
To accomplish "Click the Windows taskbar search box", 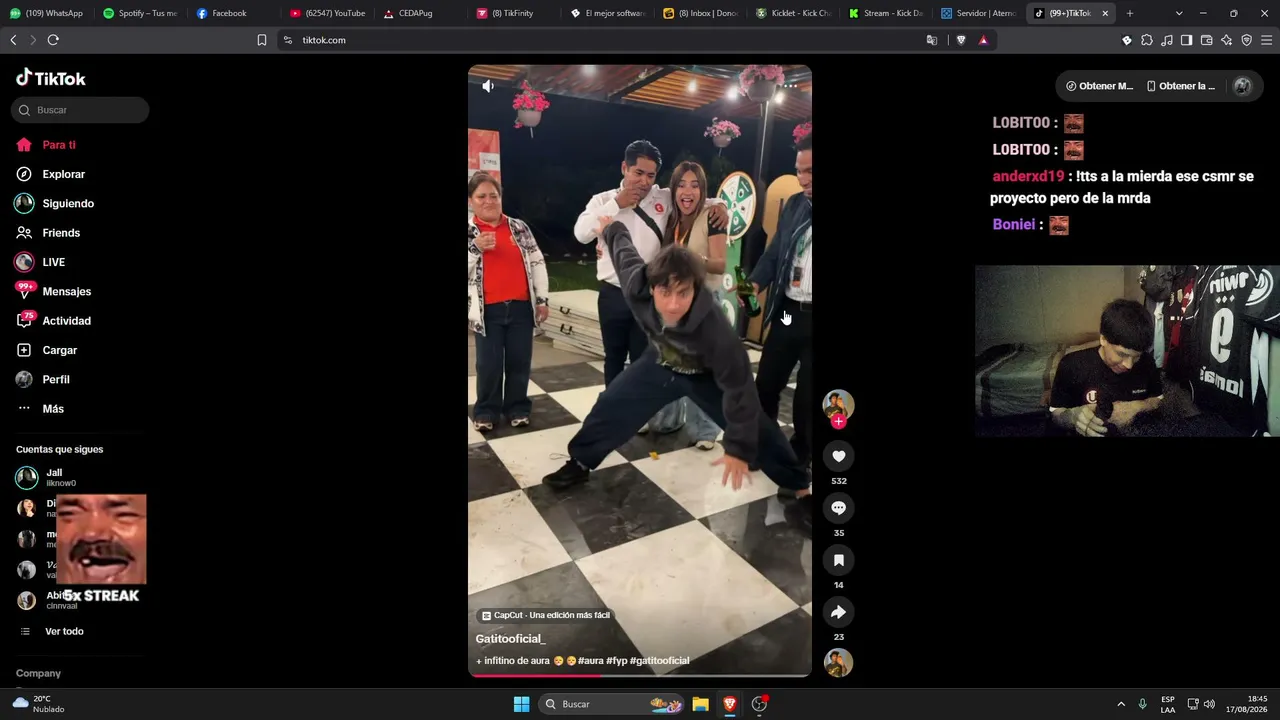I will click(x=612, y=704).
